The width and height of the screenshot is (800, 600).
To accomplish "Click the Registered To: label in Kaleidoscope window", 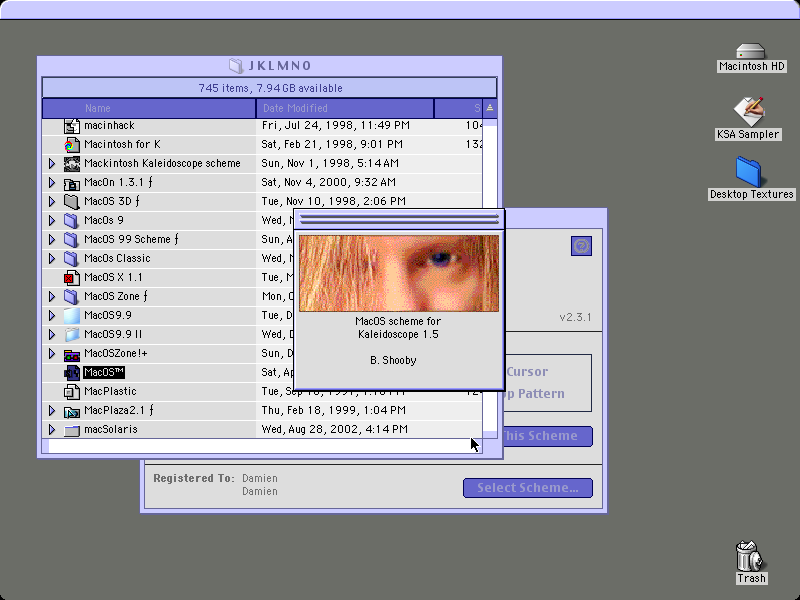I will click(x=194, y=478).
